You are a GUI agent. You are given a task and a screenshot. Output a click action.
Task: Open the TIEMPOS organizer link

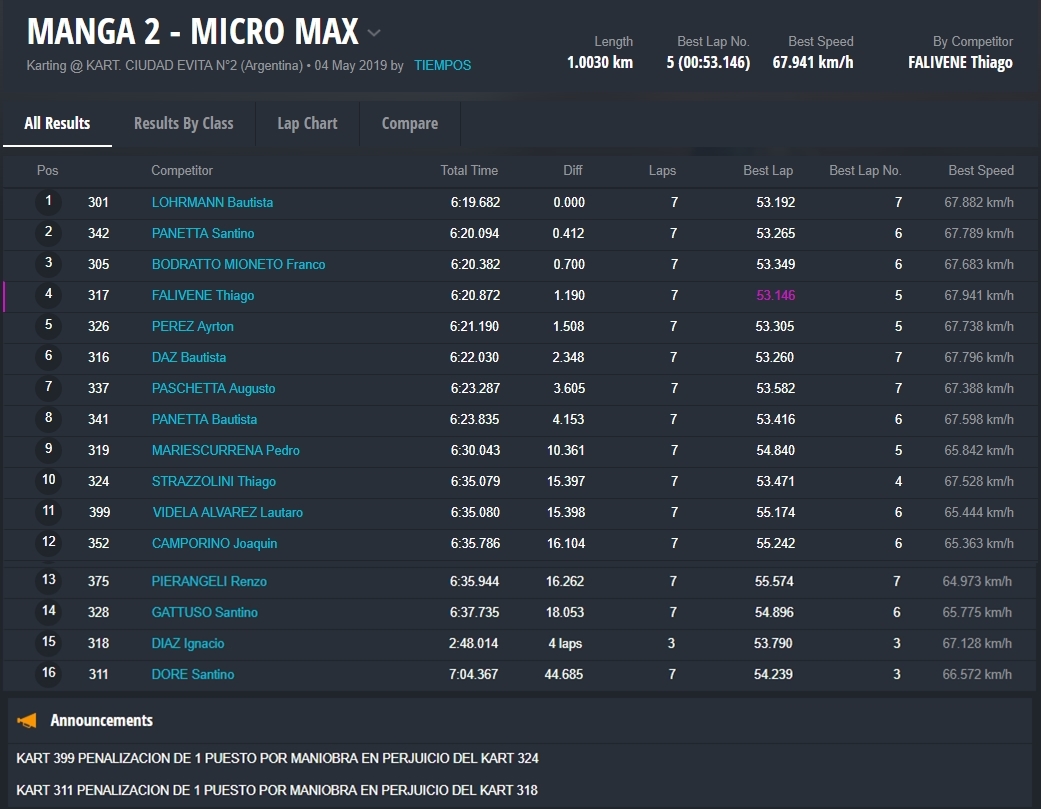pyautogui.click(x=442, y=66)
